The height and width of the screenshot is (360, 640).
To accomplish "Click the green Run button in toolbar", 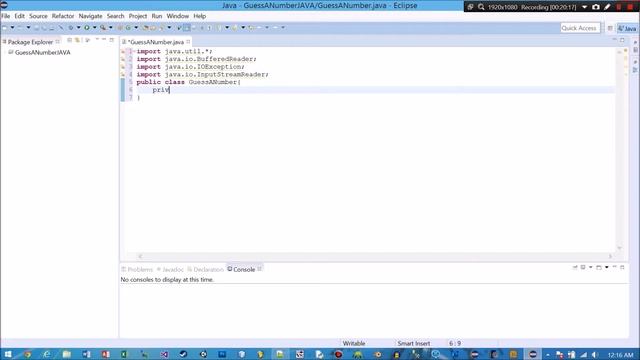I will click(87, 28).
